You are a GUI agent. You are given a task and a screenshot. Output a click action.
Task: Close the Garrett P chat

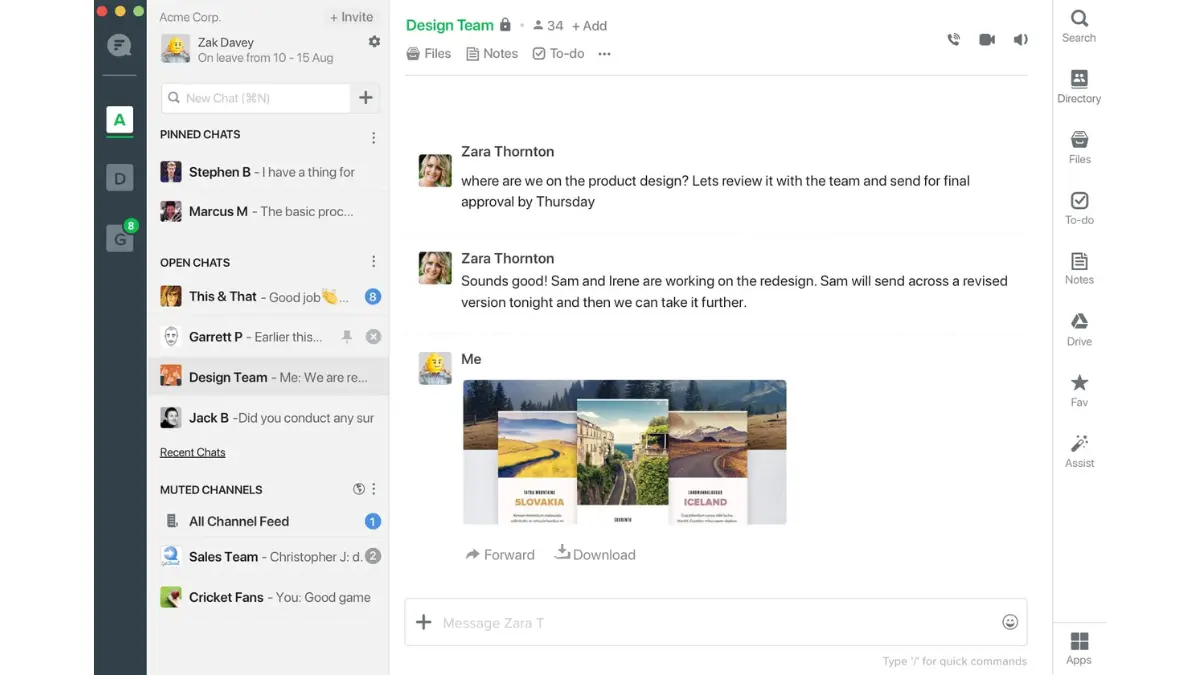point(373,337)
